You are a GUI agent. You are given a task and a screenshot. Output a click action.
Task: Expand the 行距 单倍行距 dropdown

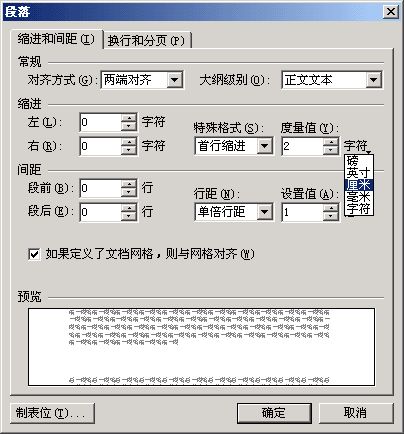(265, 212)
